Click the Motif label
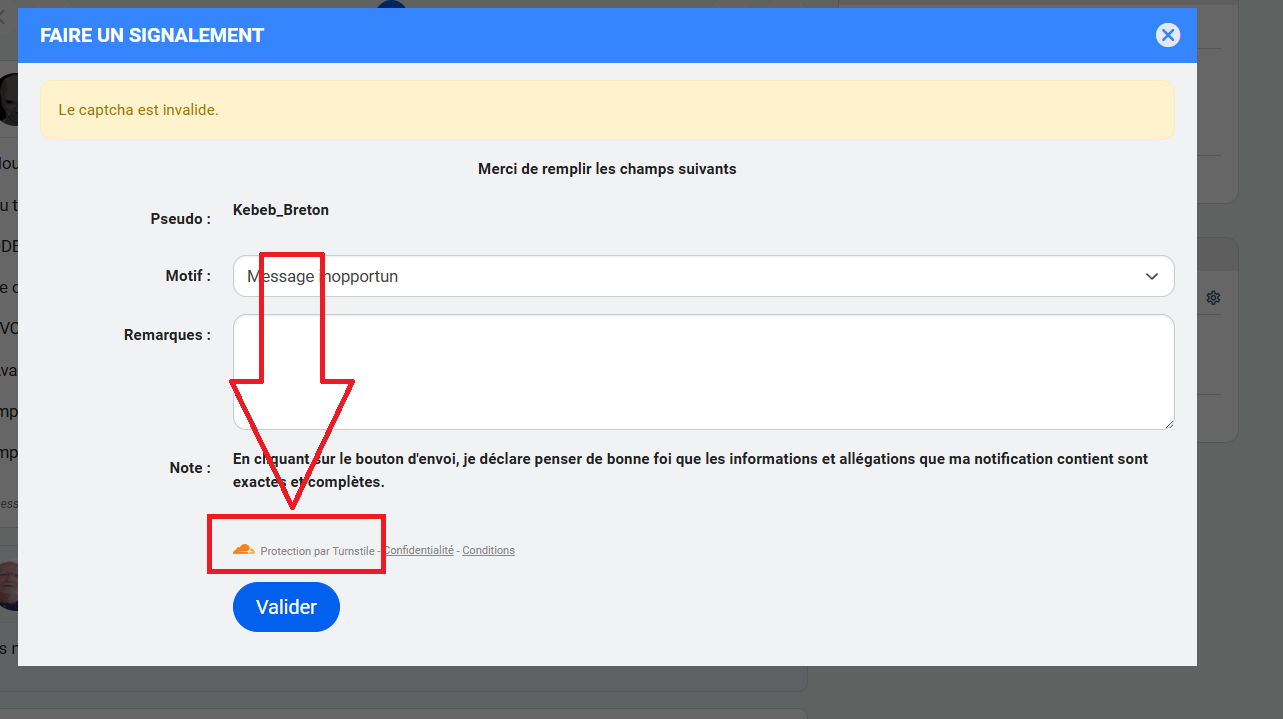Viewport: 1283px width, 719px height. tap(188, 276)
